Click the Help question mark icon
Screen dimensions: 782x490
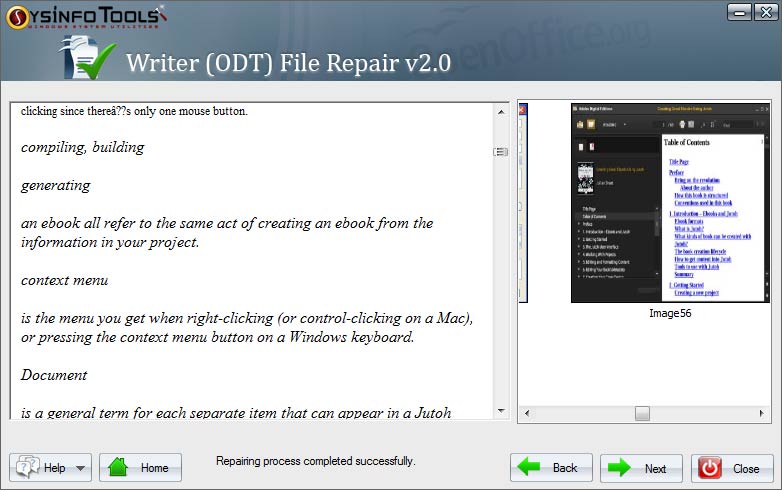28,468
